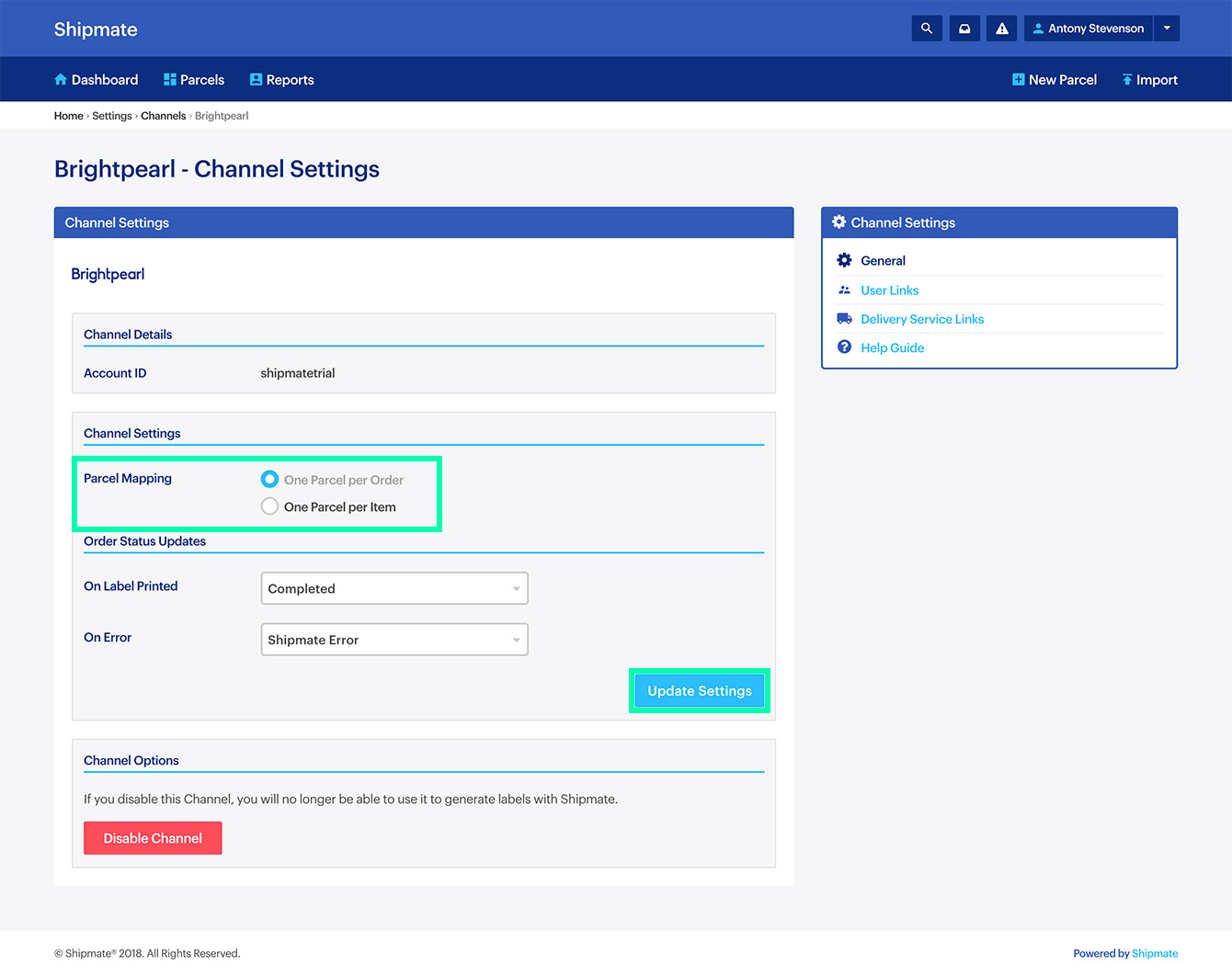
Task: Click the Shipmate logo in the header
Action: [x=96, y=29]
